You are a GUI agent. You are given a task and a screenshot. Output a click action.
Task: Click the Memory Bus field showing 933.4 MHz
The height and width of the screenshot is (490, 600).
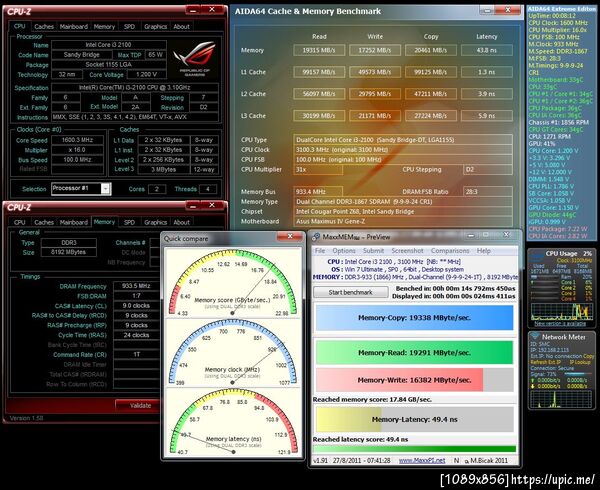tap(318, 192)
